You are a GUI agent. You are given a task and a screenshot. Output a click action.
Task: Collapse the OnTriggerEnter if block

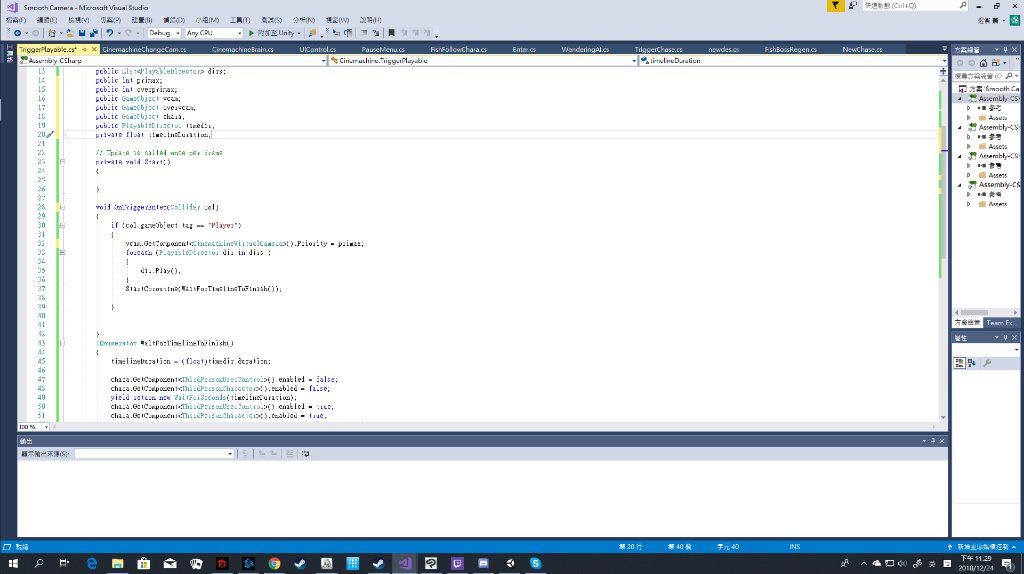pyautogui.click(x=63, y=226)
